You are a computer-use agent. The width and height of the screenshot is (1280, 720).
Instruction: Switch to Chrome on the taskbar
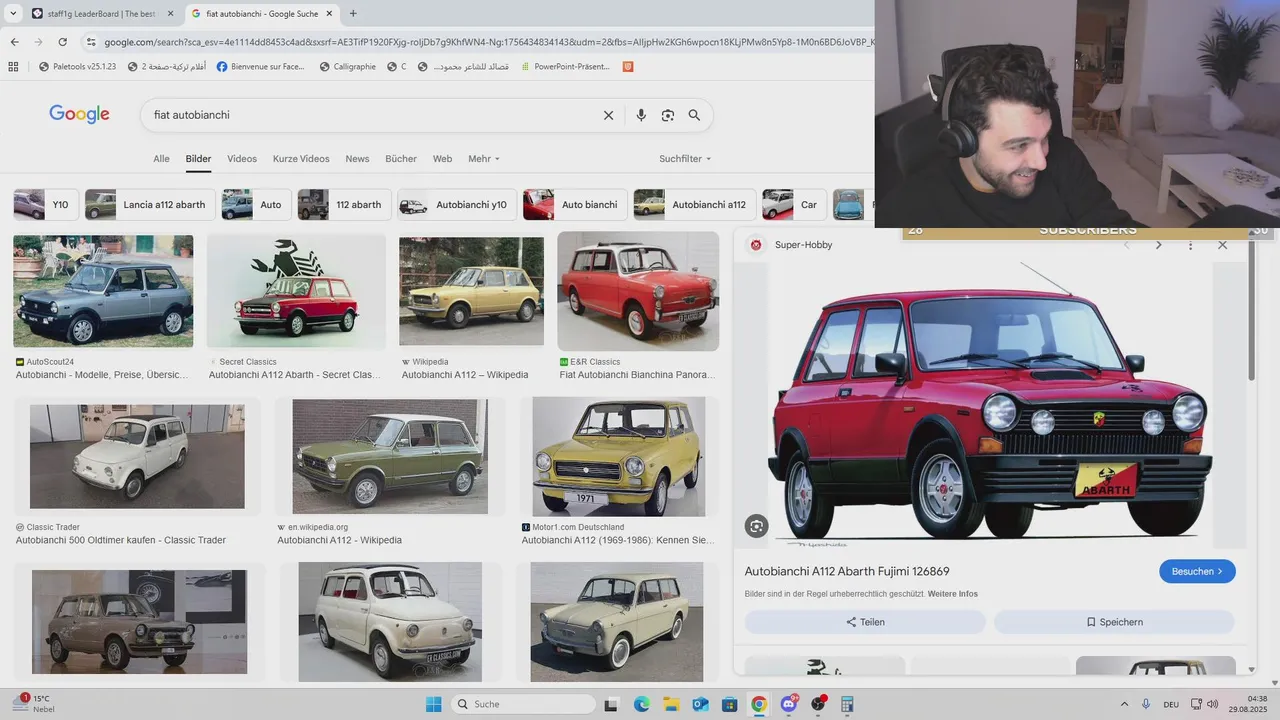[x=759, y=704]
